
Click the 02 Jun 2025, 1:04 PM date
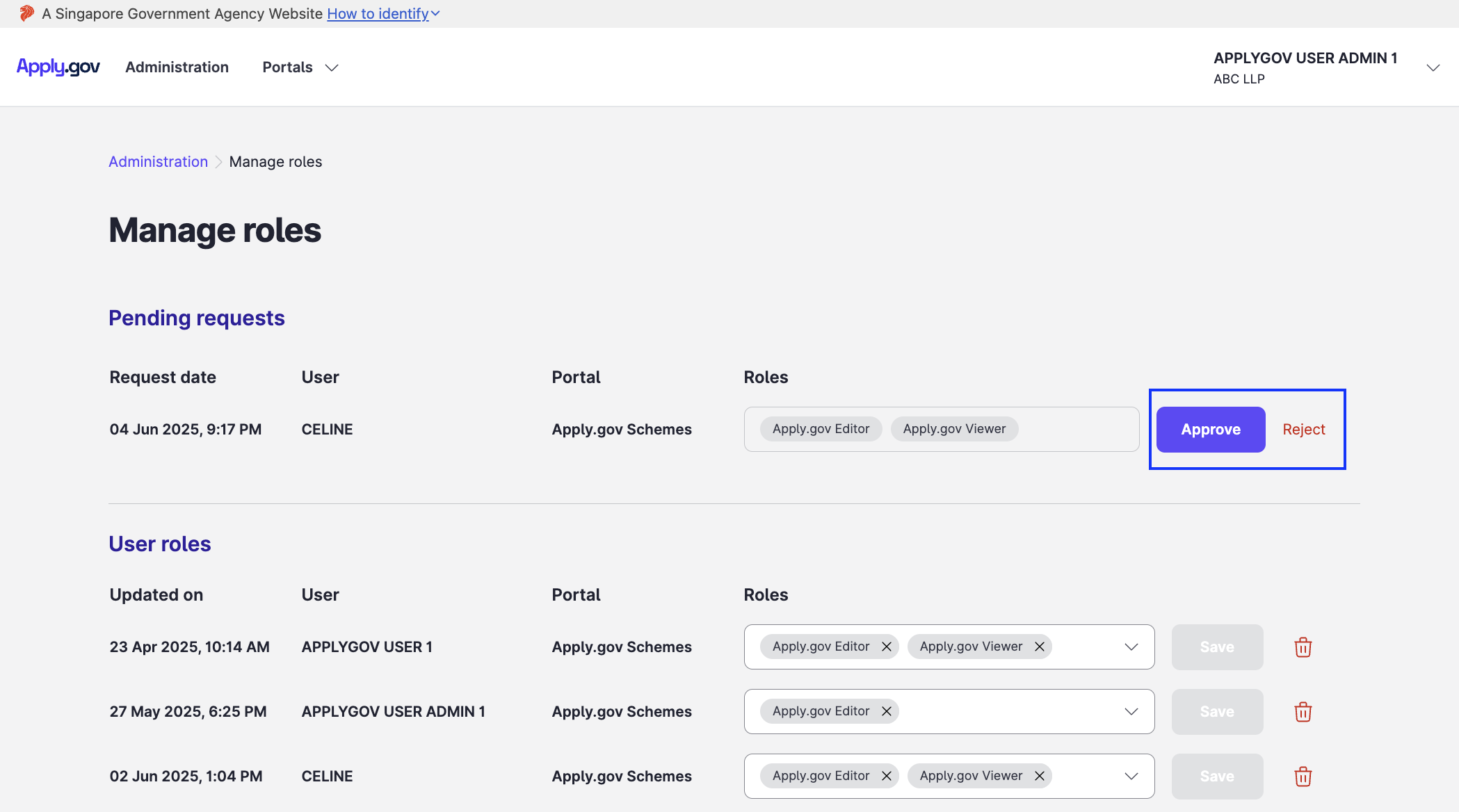(186, 777)
